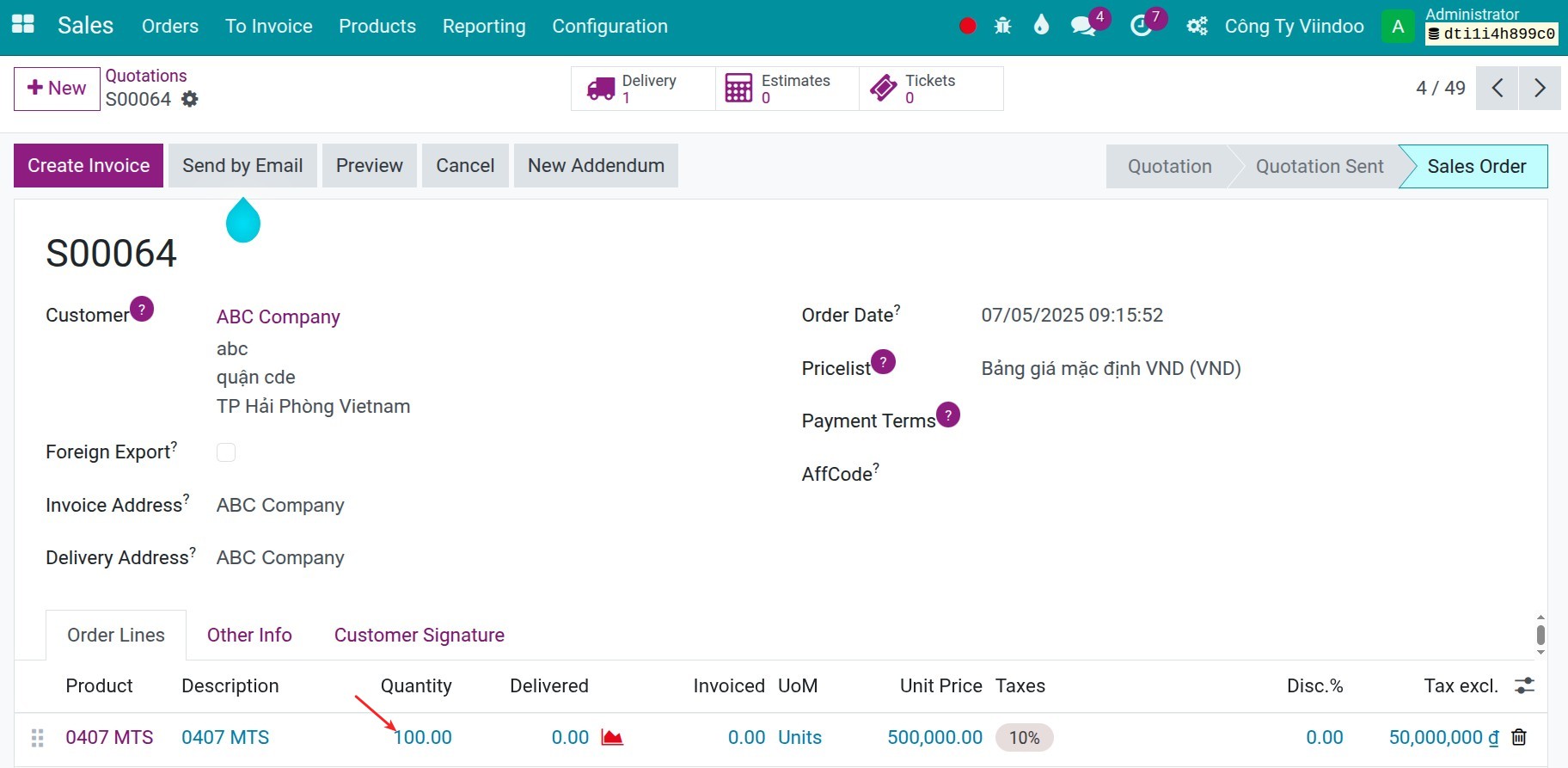Click the Quantity column header
The image size is (1568, 768).
point(416,685)
